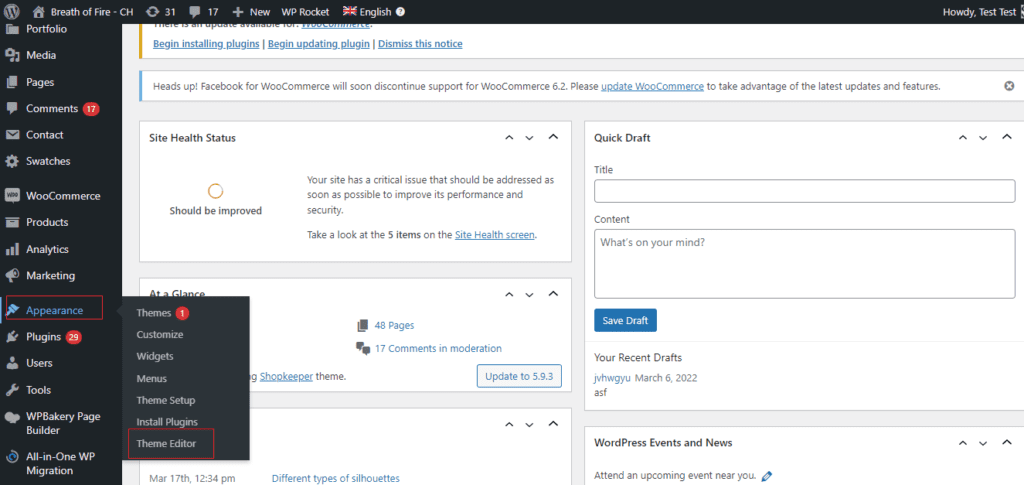
Task: Click the Pages sidebar icon
Action: click(12, 82)
